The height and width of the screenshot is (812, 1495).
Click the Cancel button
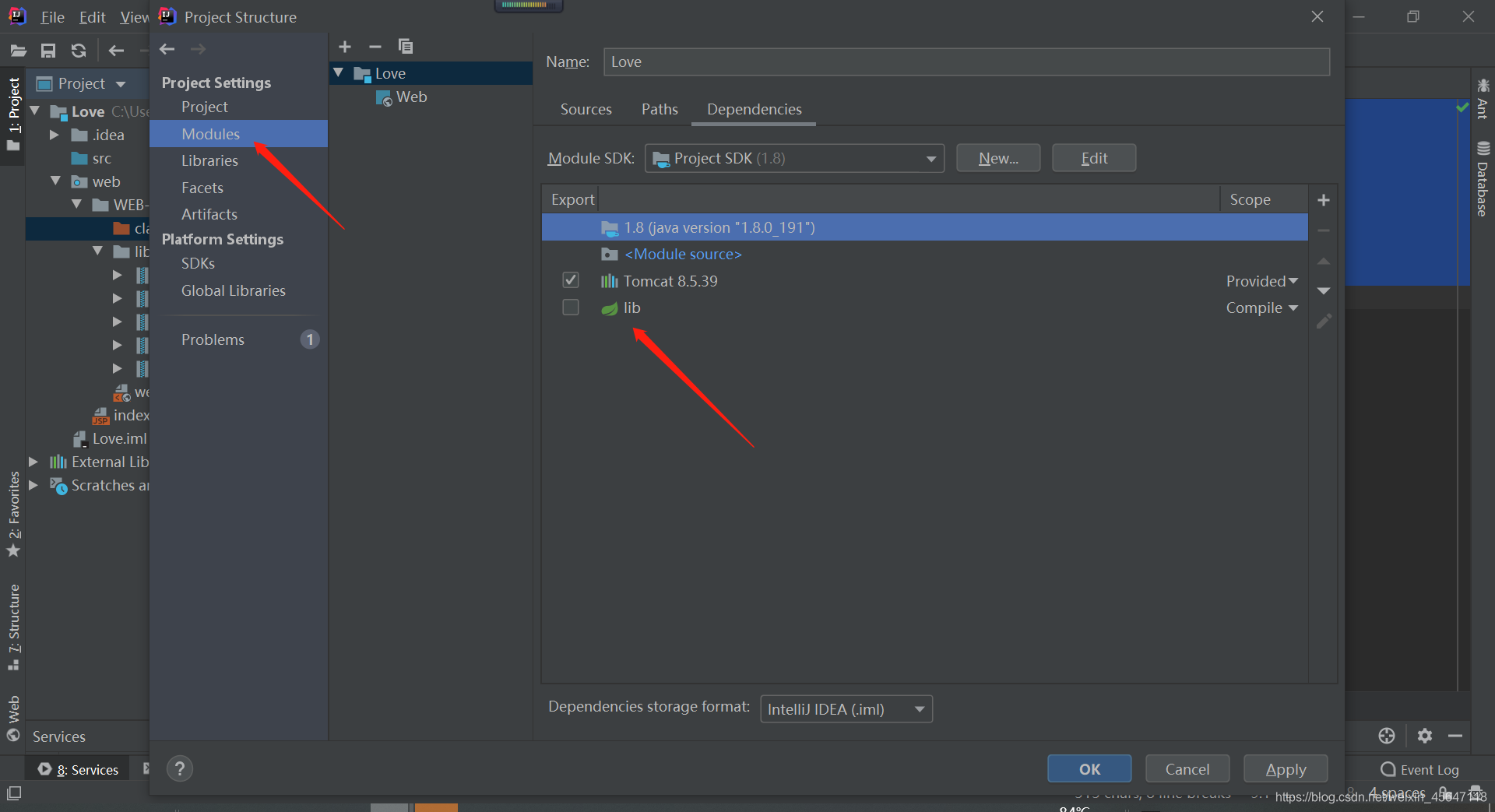[x=1187, y=769]
